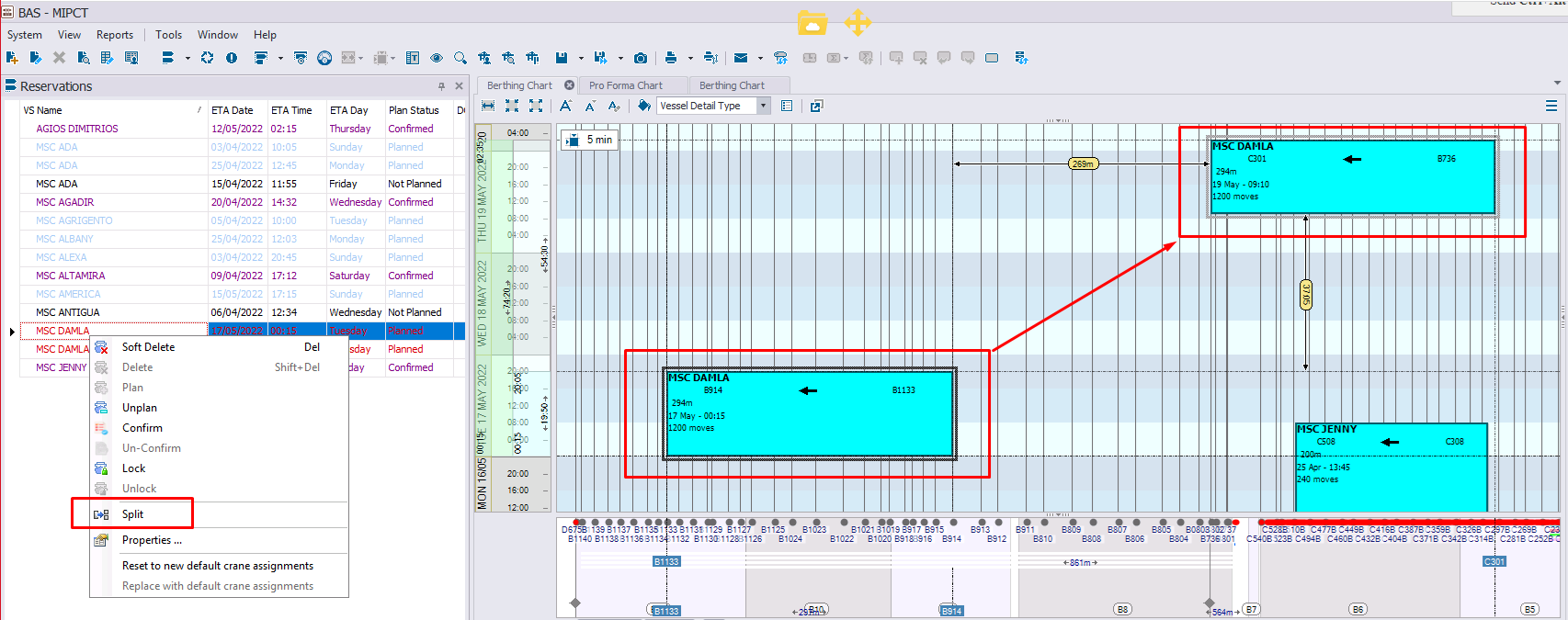Select the MSC JENNY vessel block on chart
The width and height of the screenshot is (1568, 620).
1391,467
